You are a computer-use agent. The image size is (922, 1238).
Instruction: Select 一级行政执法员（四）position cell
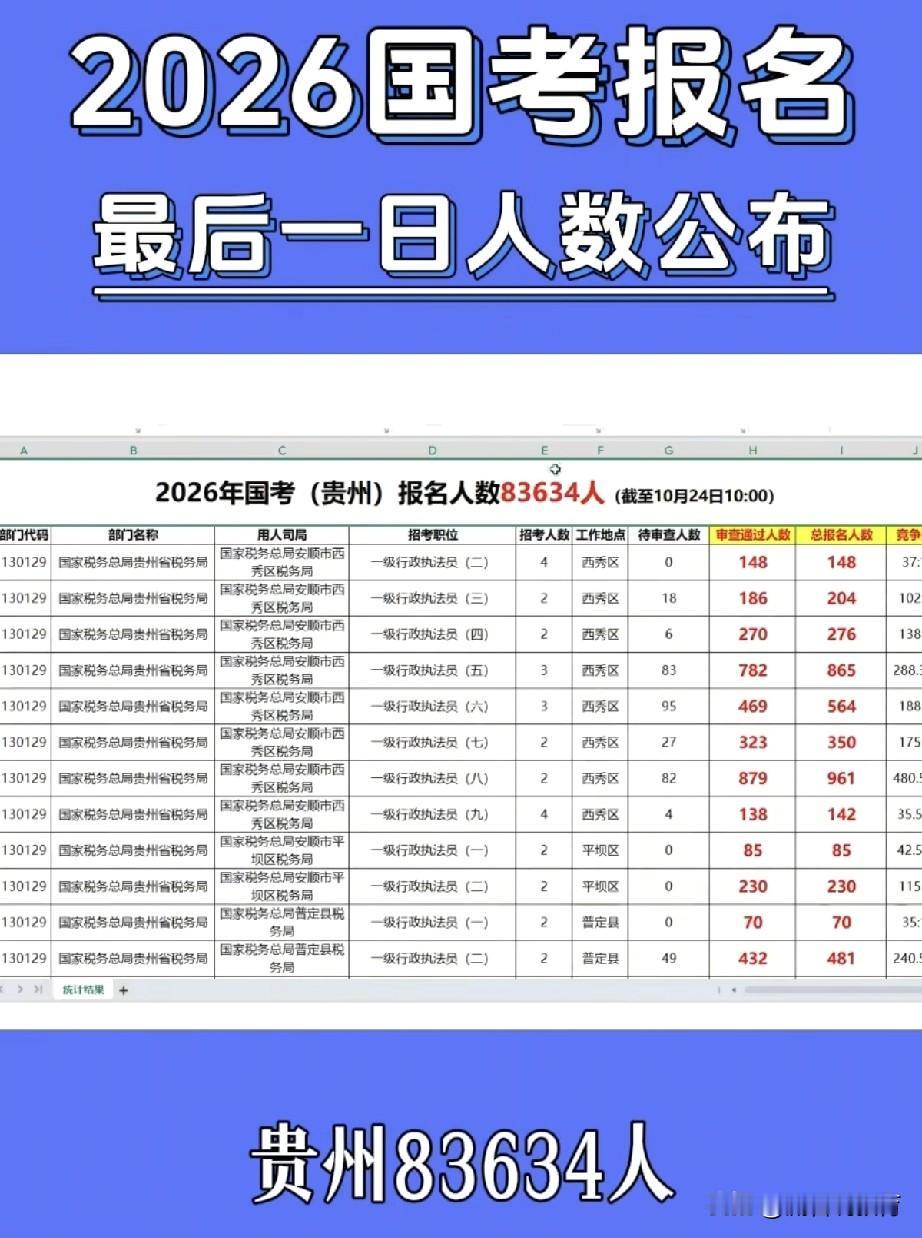click(433, 634)
